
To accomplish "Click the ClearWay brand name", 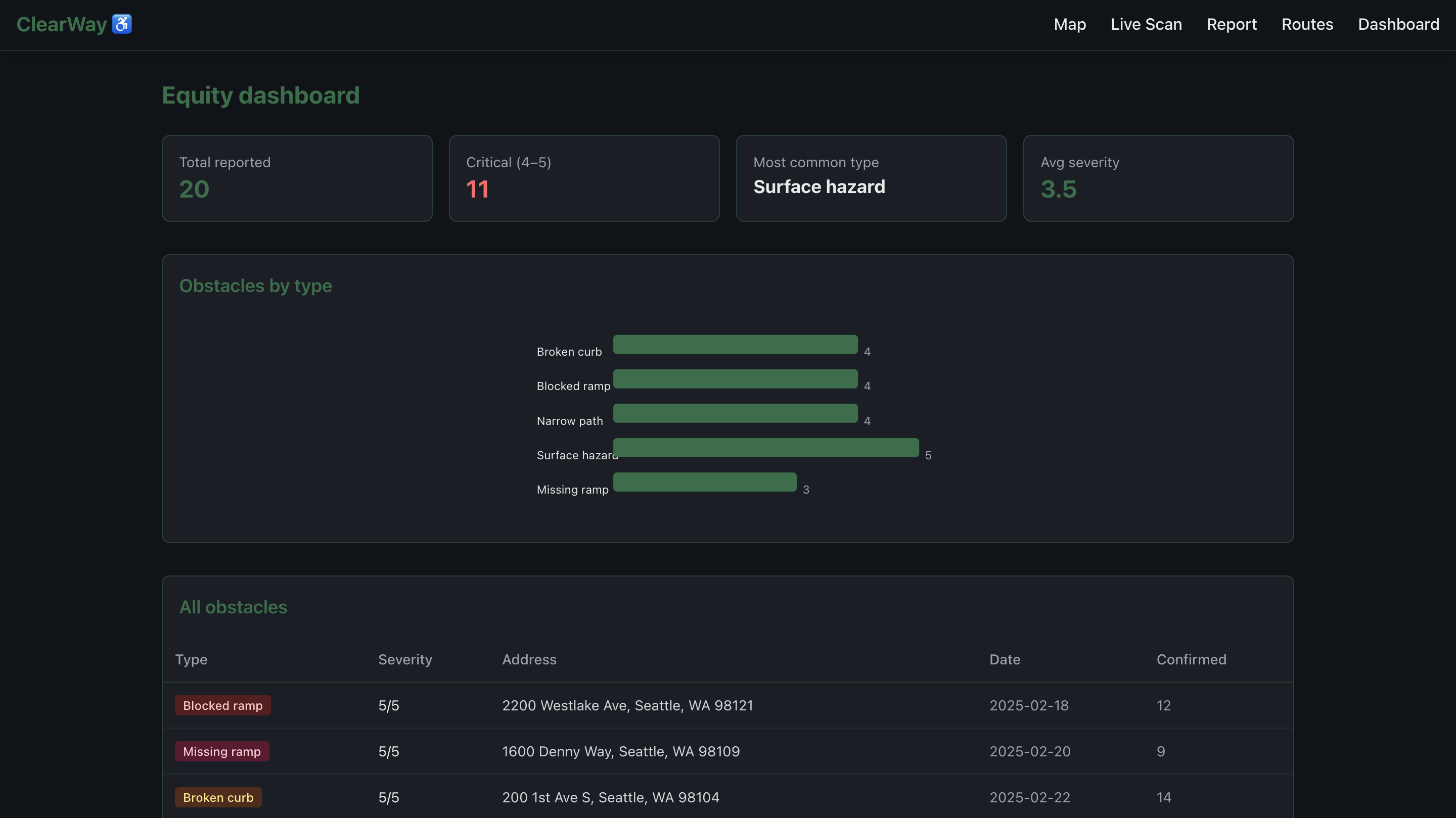I will coord(62,24).
